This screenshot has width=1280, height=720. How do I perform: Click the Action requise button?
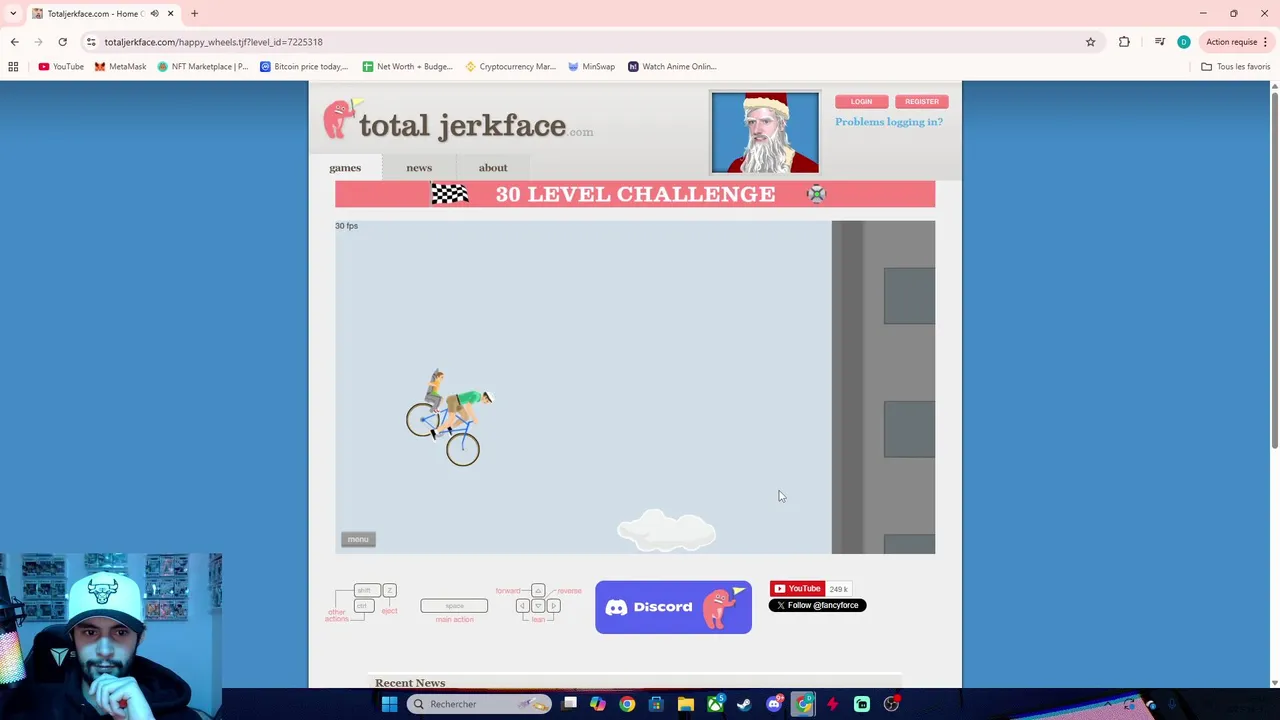1236,42
